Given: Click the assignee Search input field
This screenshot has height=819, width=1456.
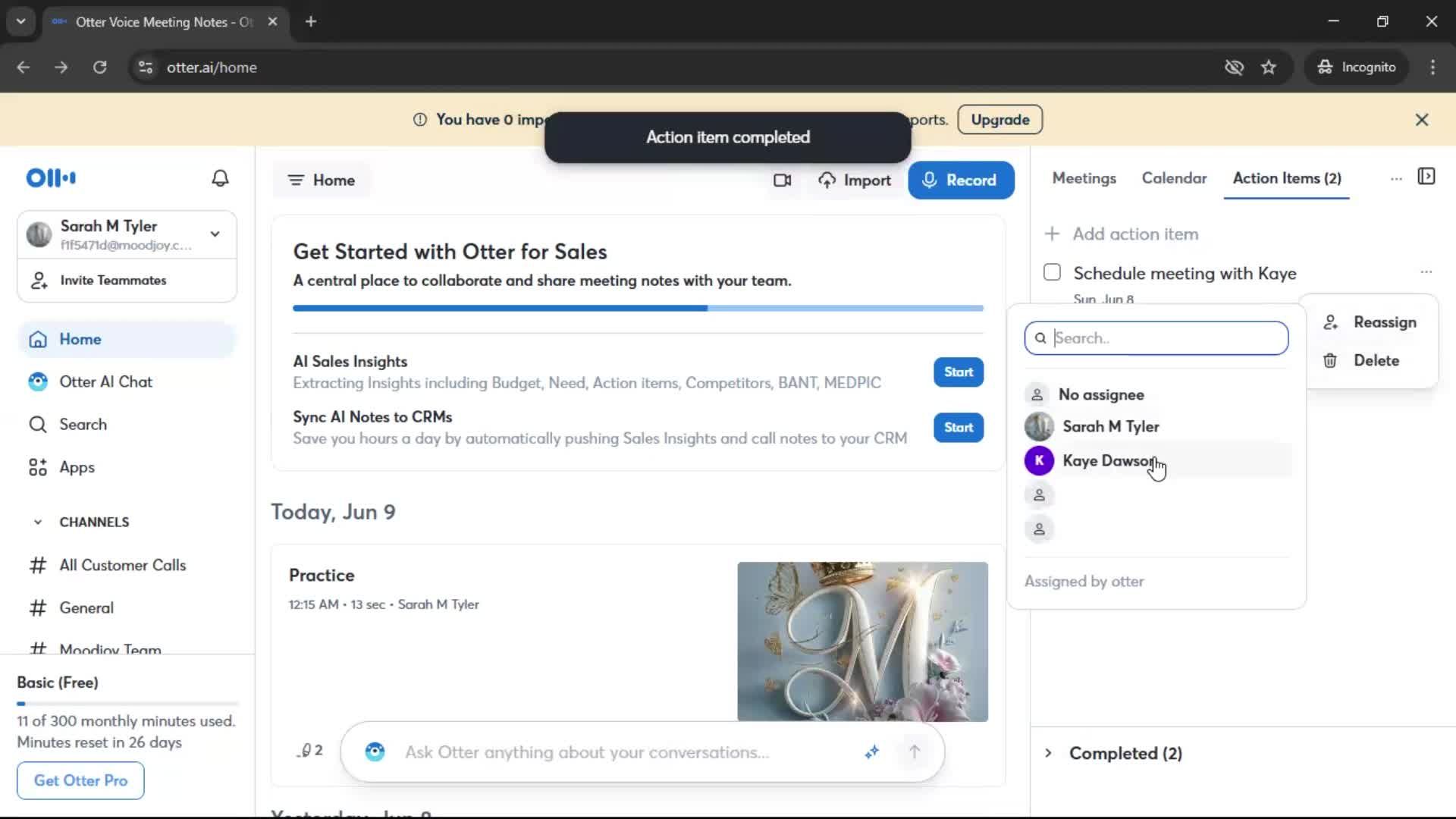Looking at the screenshot, I should [x=1156, y=338].
